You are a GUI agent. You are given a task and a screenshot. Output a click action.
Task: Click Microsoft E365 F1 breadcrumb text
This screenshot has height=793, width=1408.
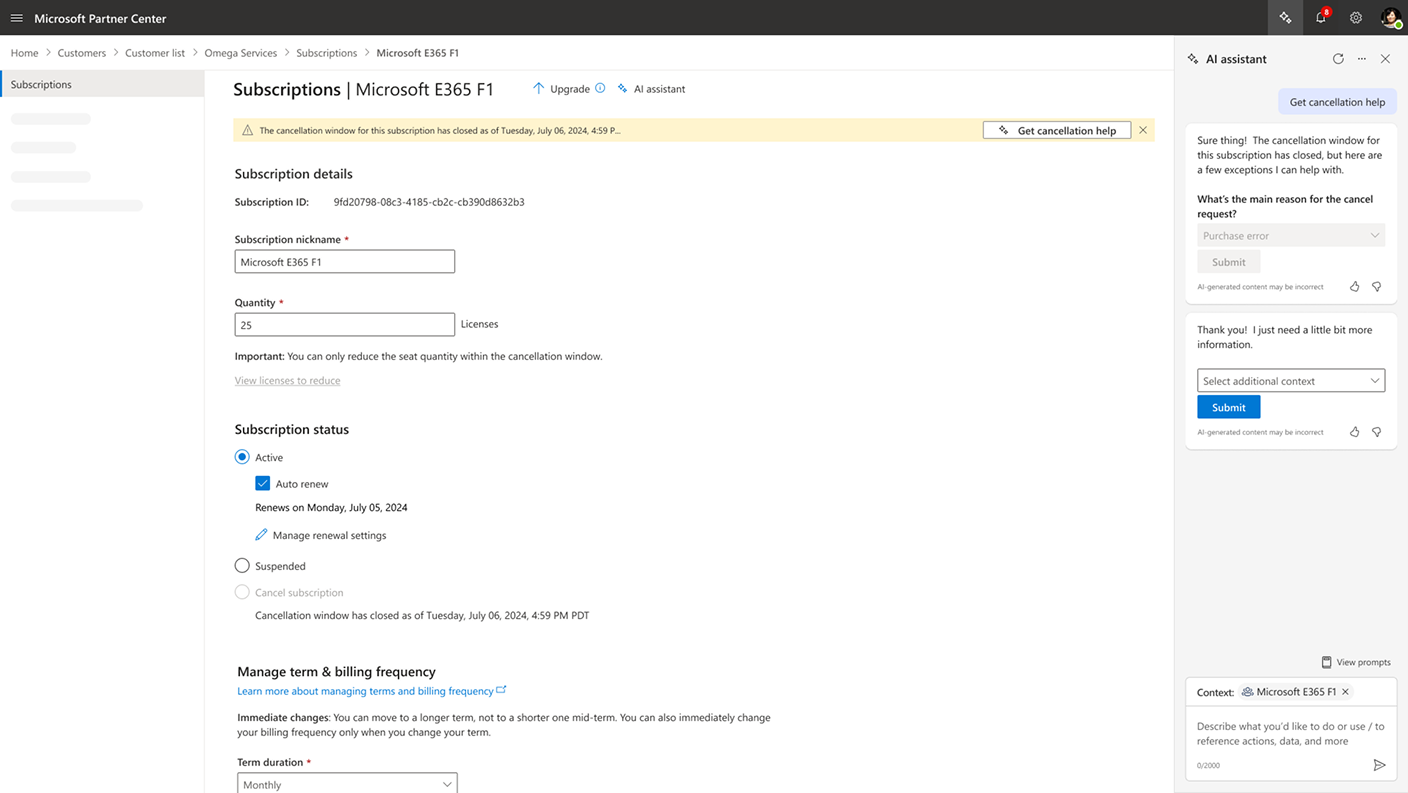417,53
